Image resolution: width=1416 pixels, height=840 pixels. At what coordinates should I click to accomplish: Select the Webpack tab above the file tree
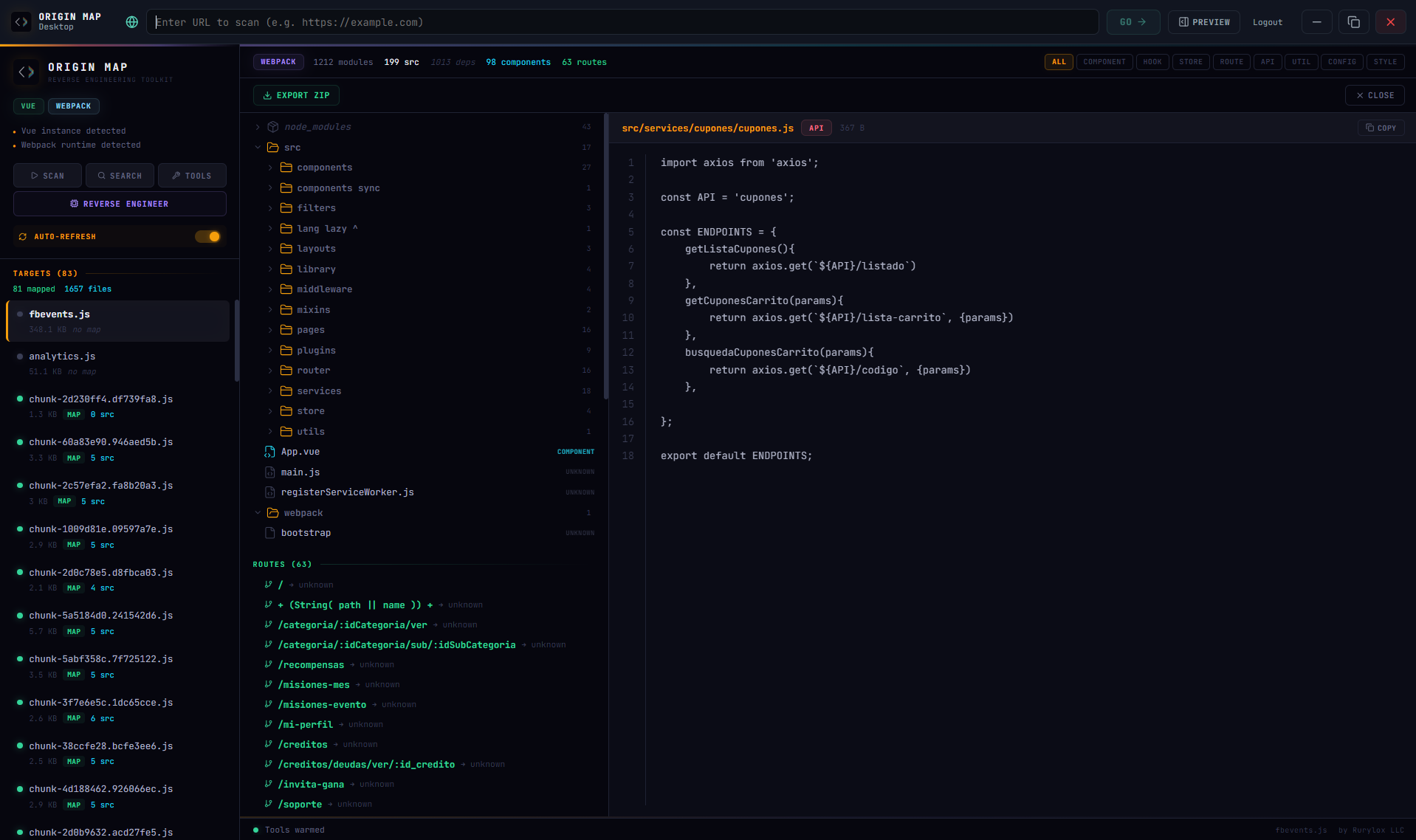click(278, 62)
